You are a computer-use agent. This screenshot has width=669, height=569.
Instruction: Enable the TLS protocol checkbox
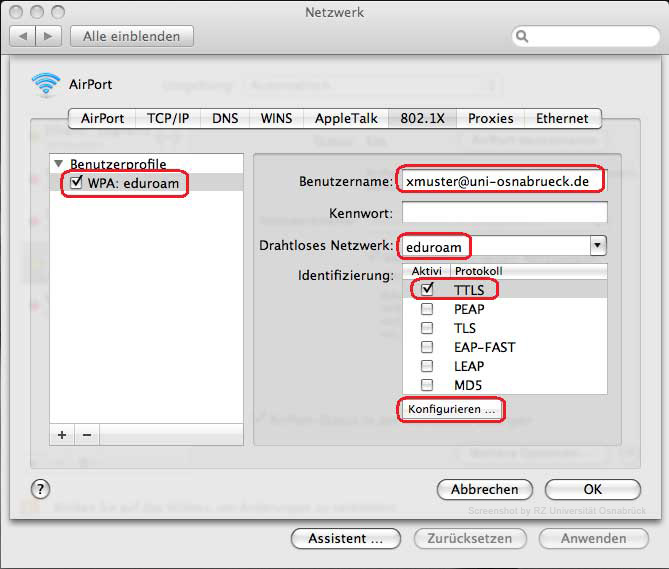pyautogui.click(x=427, y=328)
